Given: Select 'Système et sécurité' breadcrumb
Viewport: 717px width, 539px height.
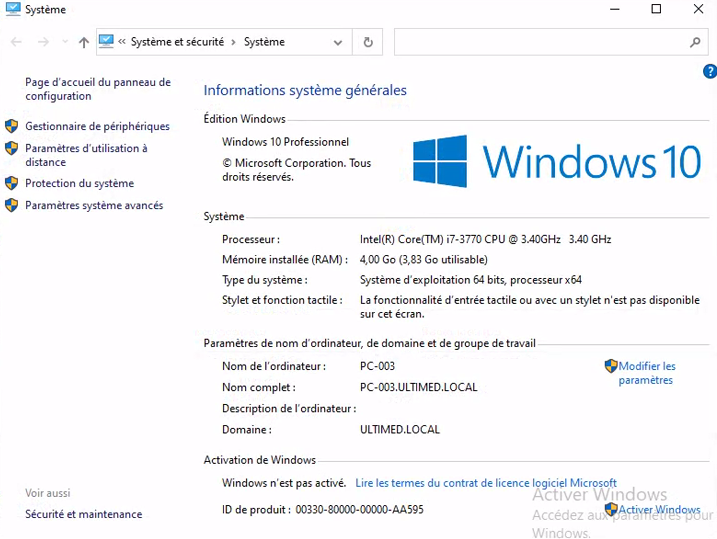Looking at the screenshot, I should 177,42.
